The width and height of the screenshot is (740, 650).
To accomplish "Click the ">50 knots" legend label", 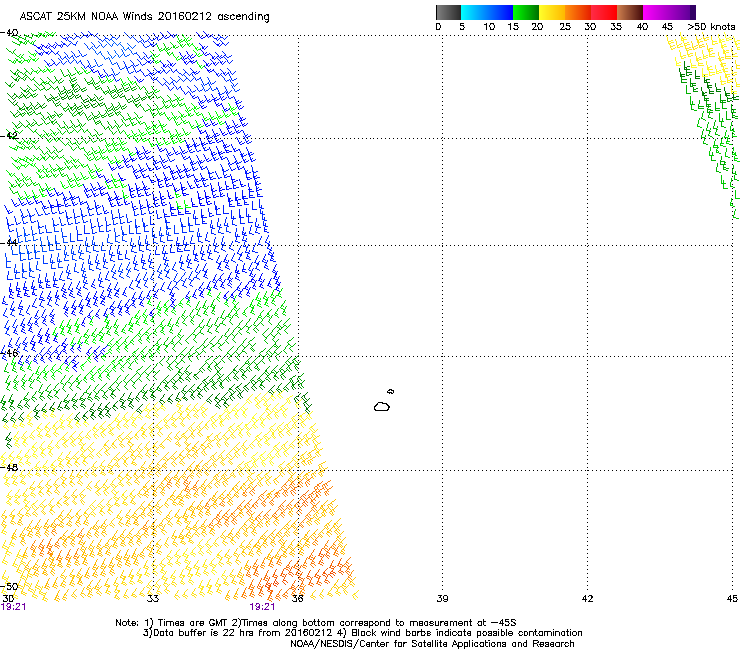I will tap(711, 27).
